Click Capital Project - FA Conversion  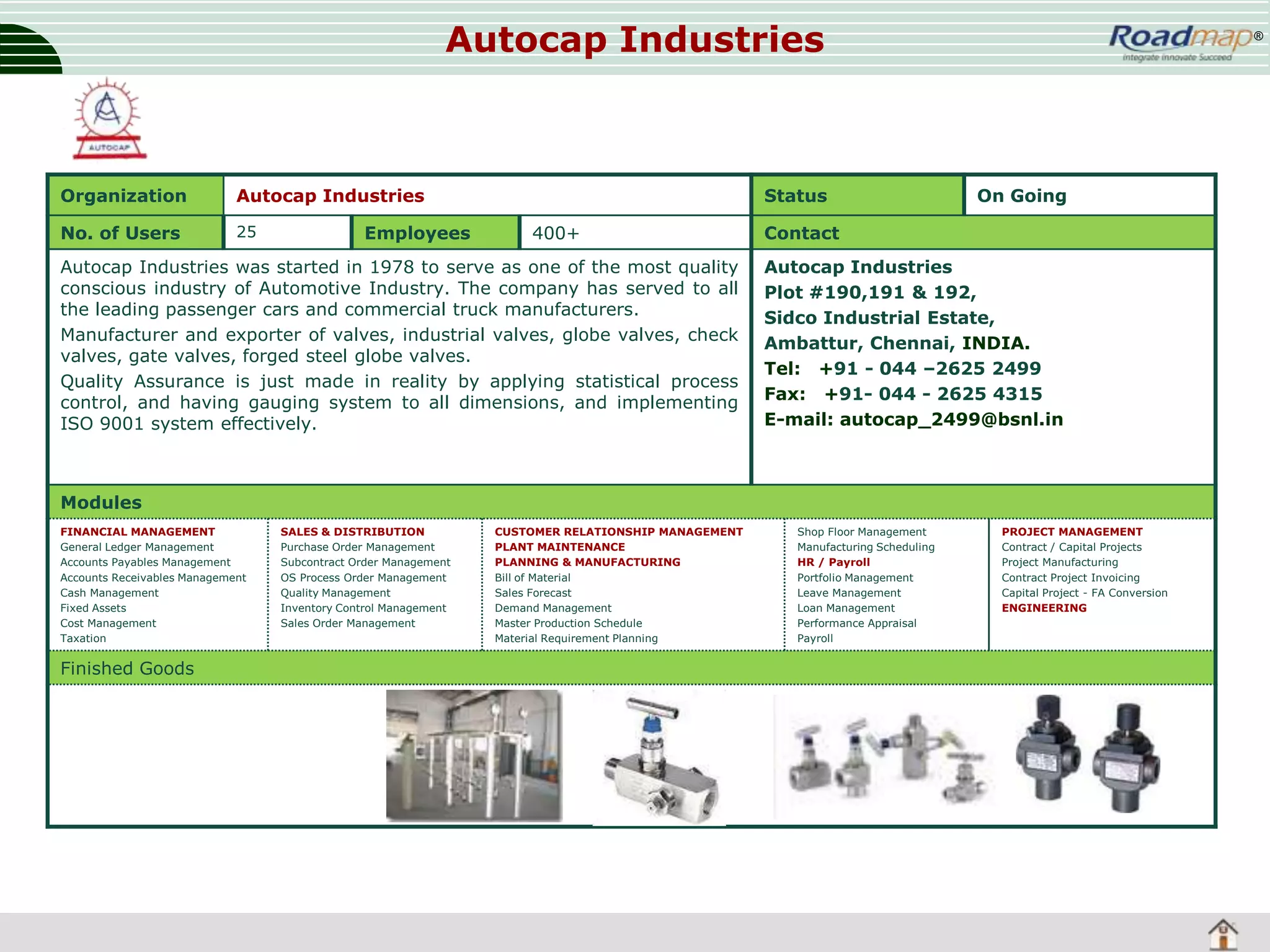click(x=1085, y=593)
